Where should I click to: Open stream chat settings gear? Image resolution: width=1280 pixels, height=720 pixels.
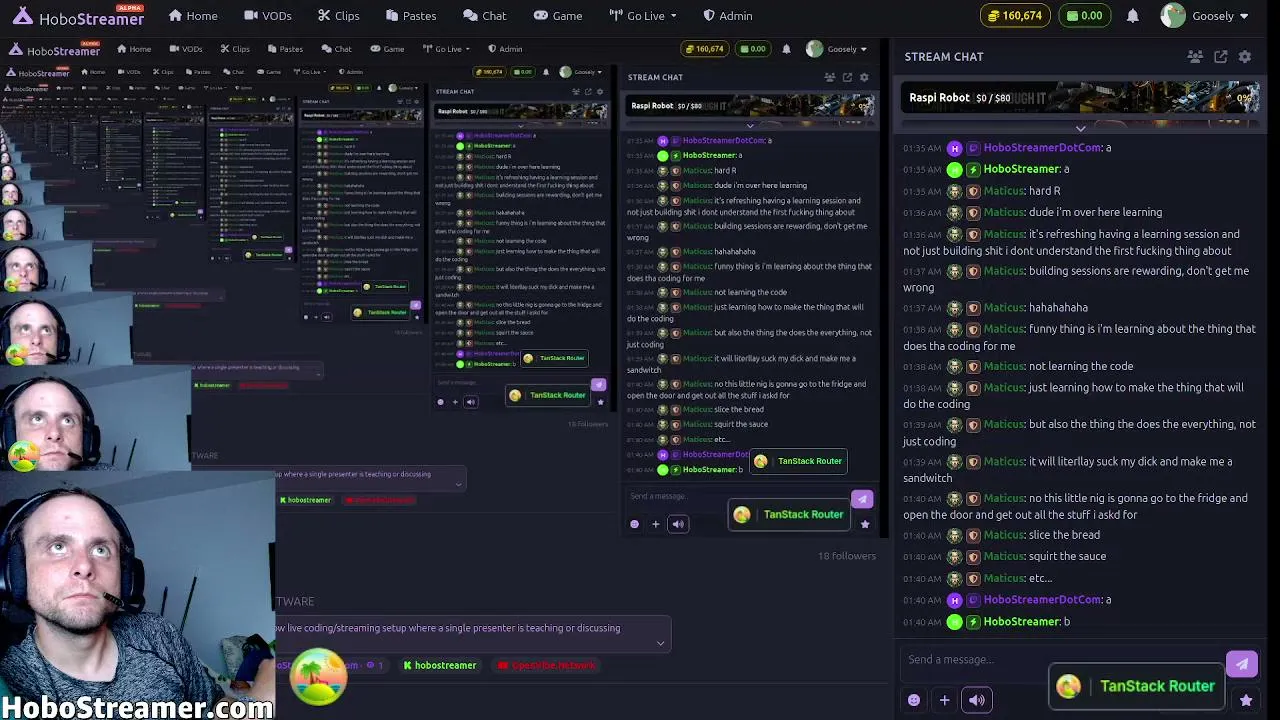(x=1245, y=57)
